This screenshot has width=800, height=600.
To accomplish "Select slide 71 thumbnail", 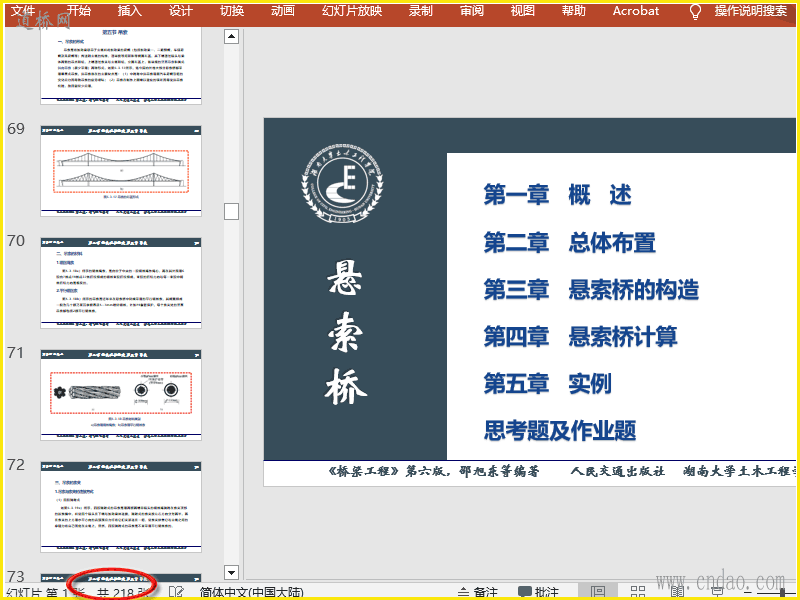I will [121, 395].
